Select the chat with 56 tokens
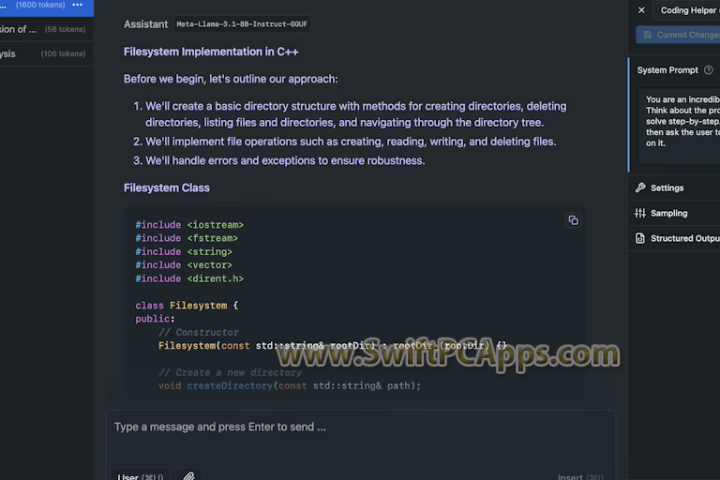 (x=47, y=29)
